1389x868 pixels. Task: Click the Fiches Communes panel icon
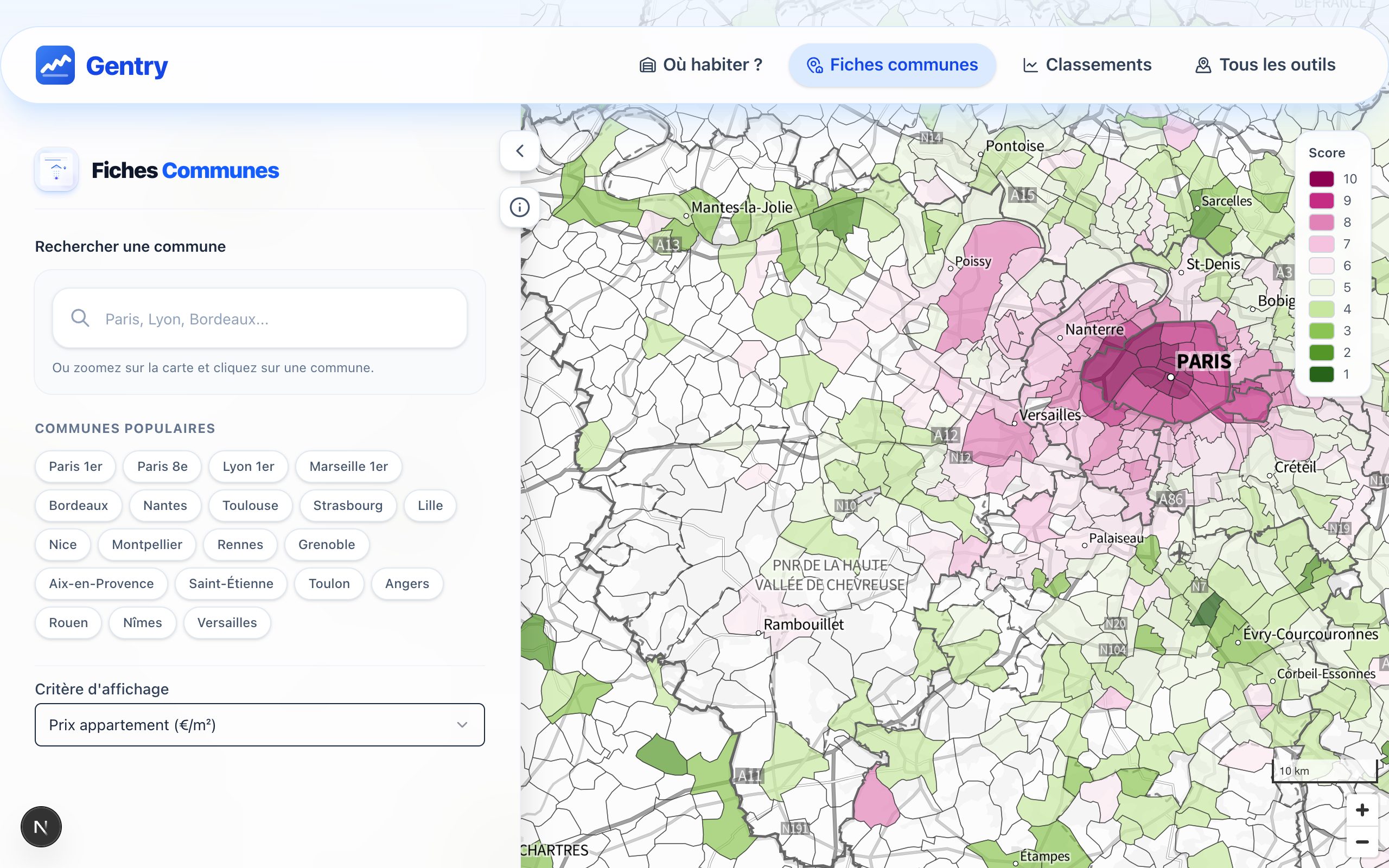click(56, 170)
